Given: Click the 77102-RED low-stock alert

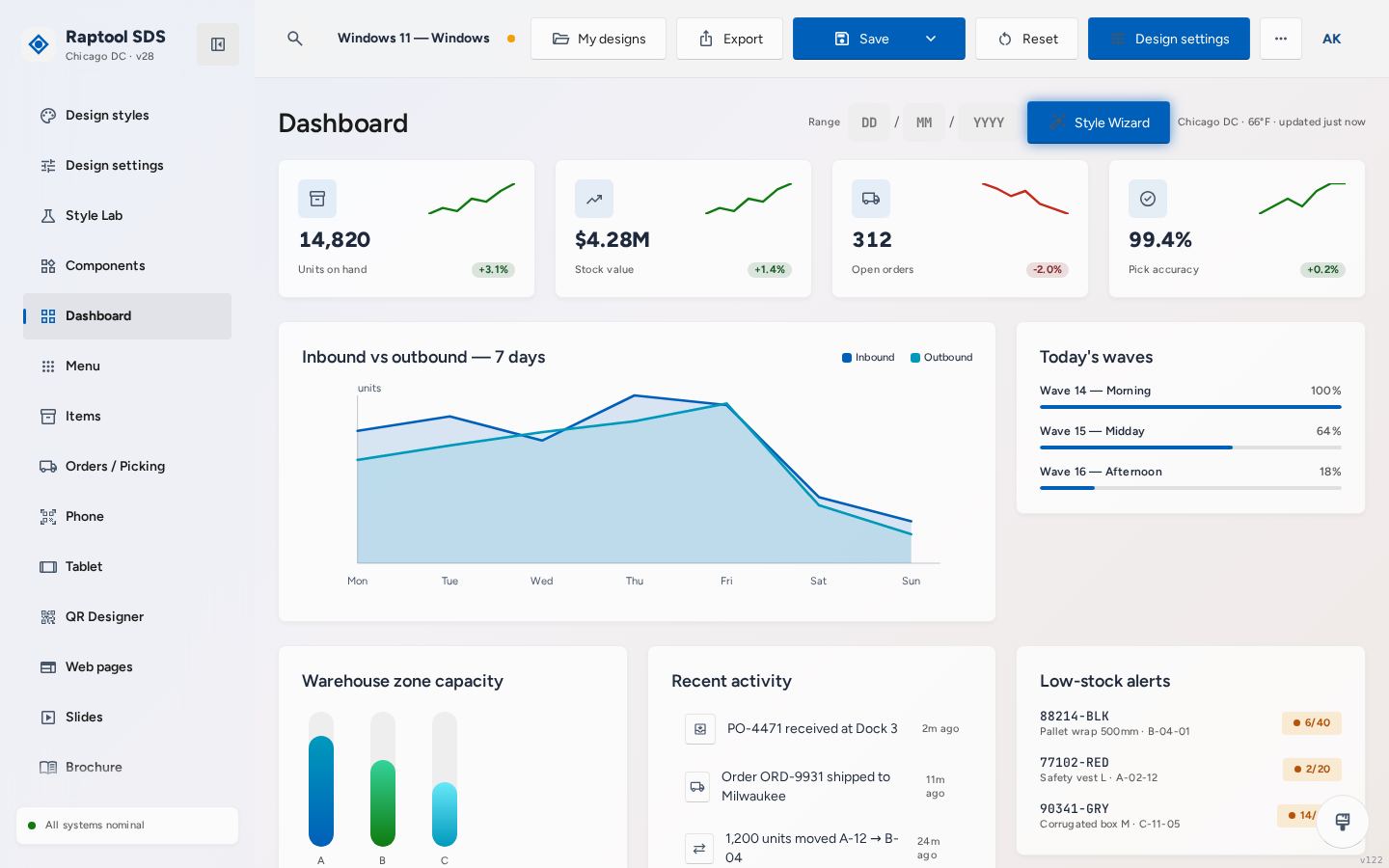Looking at the screenshot, I should coord(1190,770).
